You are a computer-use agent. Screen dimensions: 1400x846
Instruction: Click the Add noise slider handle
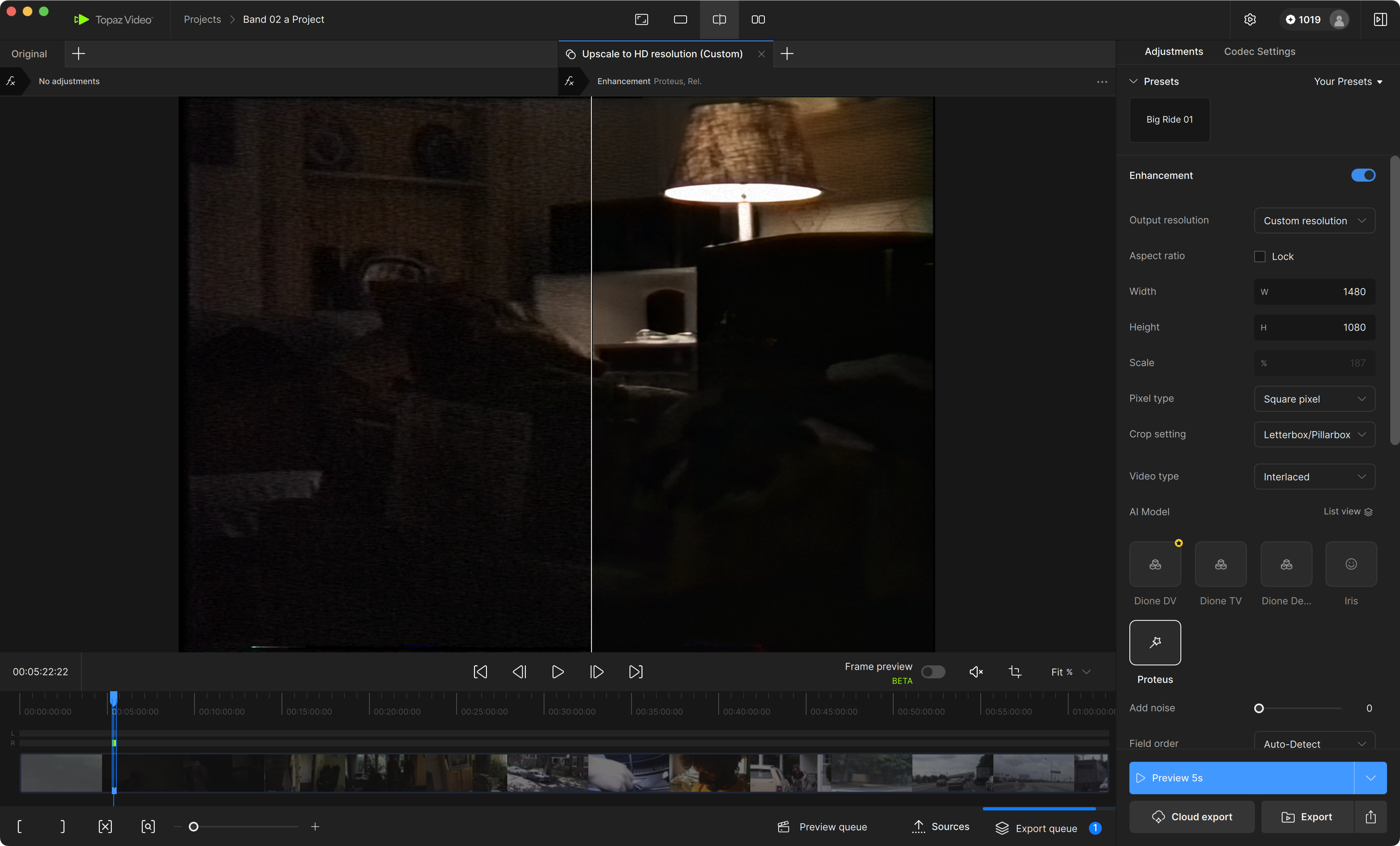1259,708
